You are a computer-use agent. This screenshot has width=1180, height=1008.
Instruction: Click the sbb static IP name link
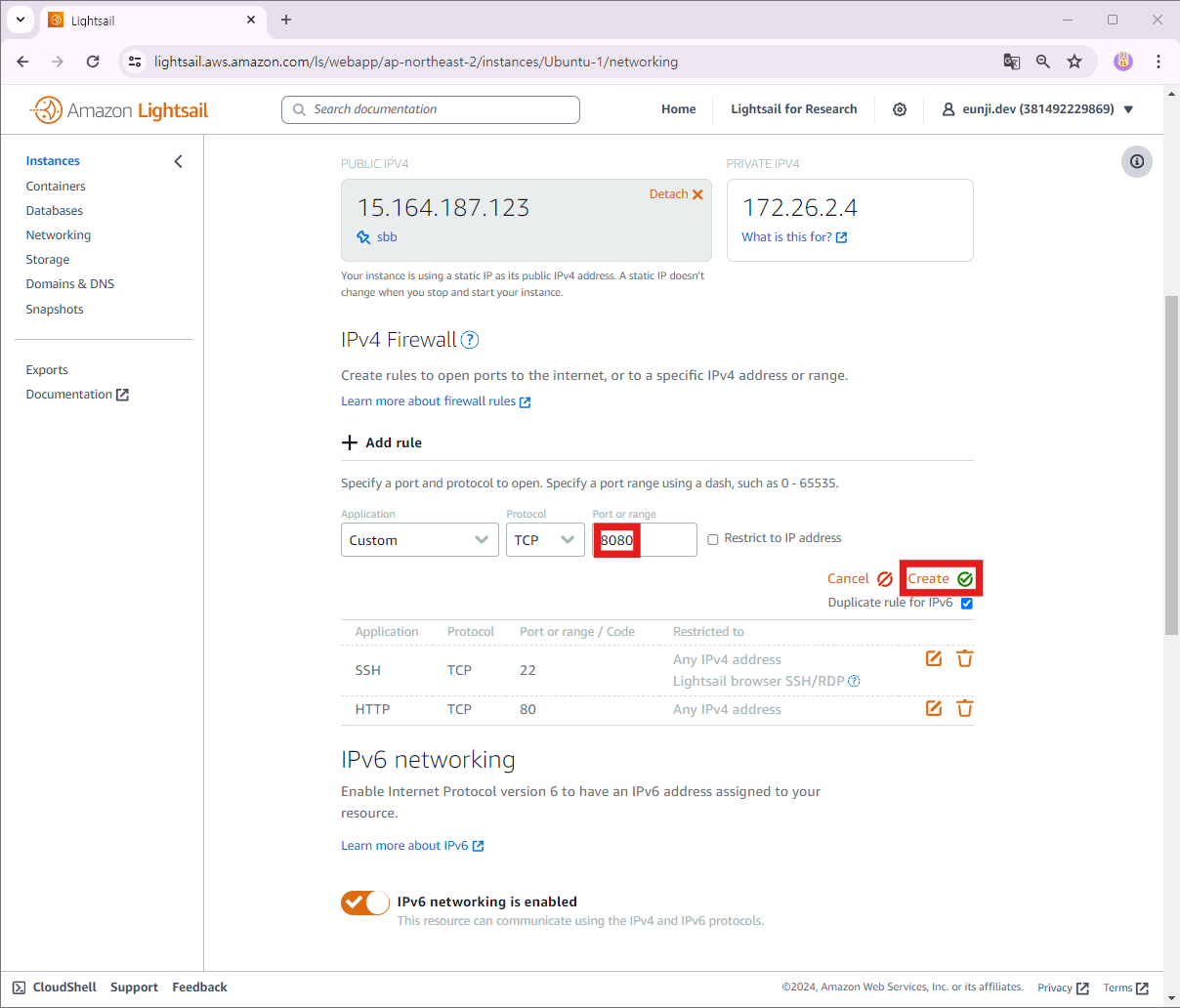click(x=387, y=237)
